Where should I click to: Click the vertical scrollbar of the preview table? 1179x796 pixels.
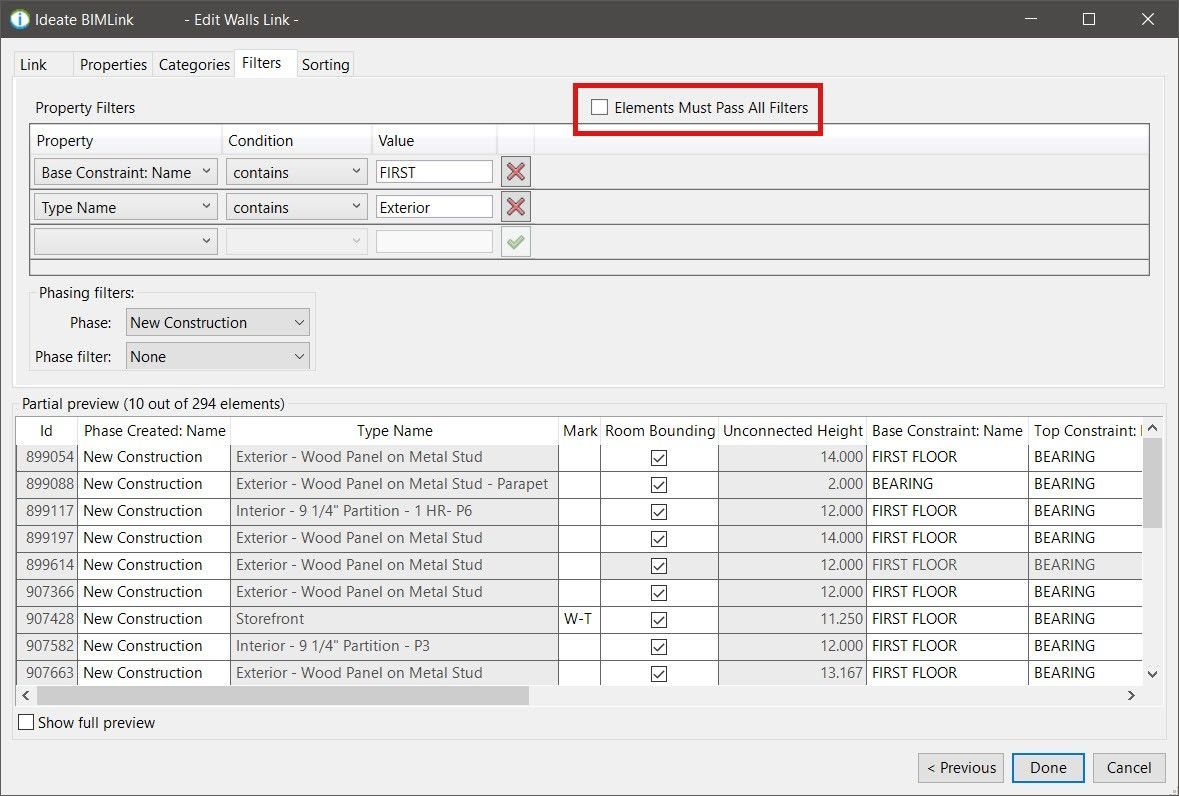click(1152, 482)
